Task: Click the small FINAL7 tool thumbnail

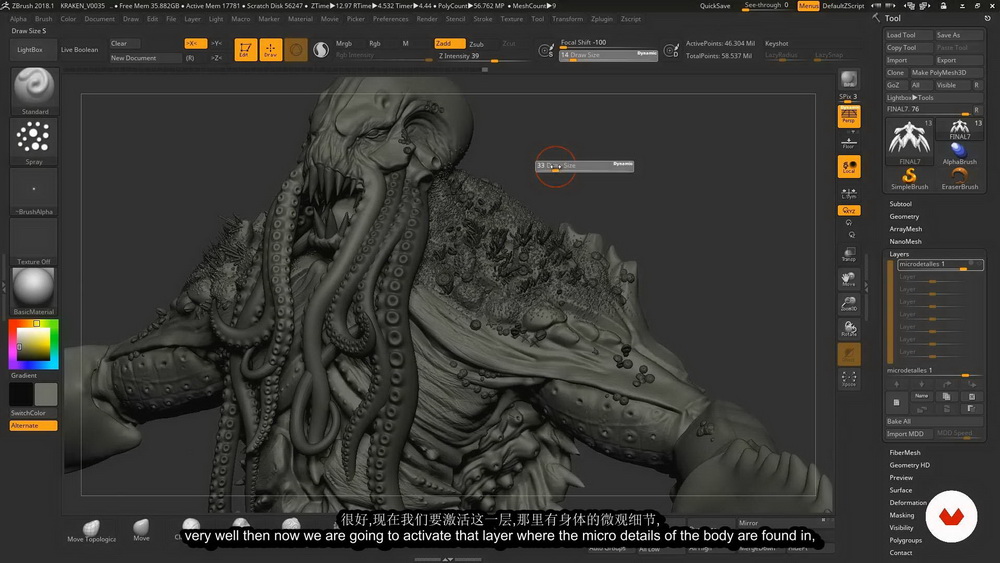Action: point(959,129)
